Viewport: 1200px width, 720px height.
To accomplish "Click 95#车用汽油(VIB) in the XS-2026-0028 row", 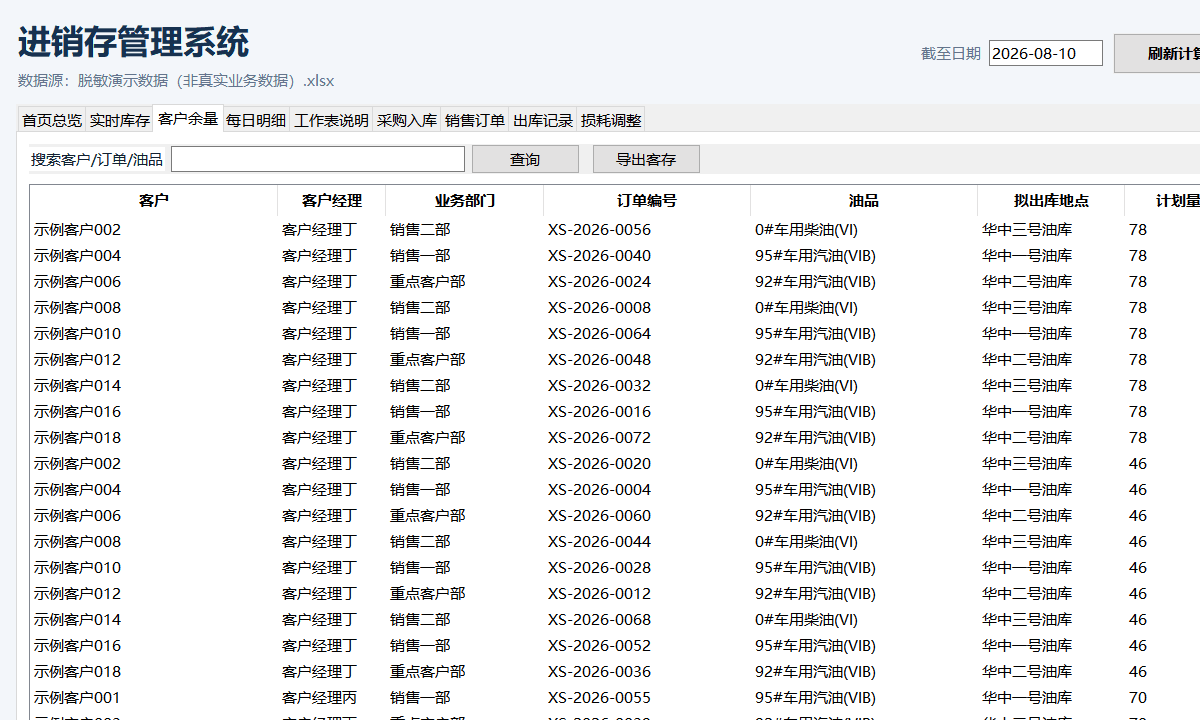I will tap(815, 567).
